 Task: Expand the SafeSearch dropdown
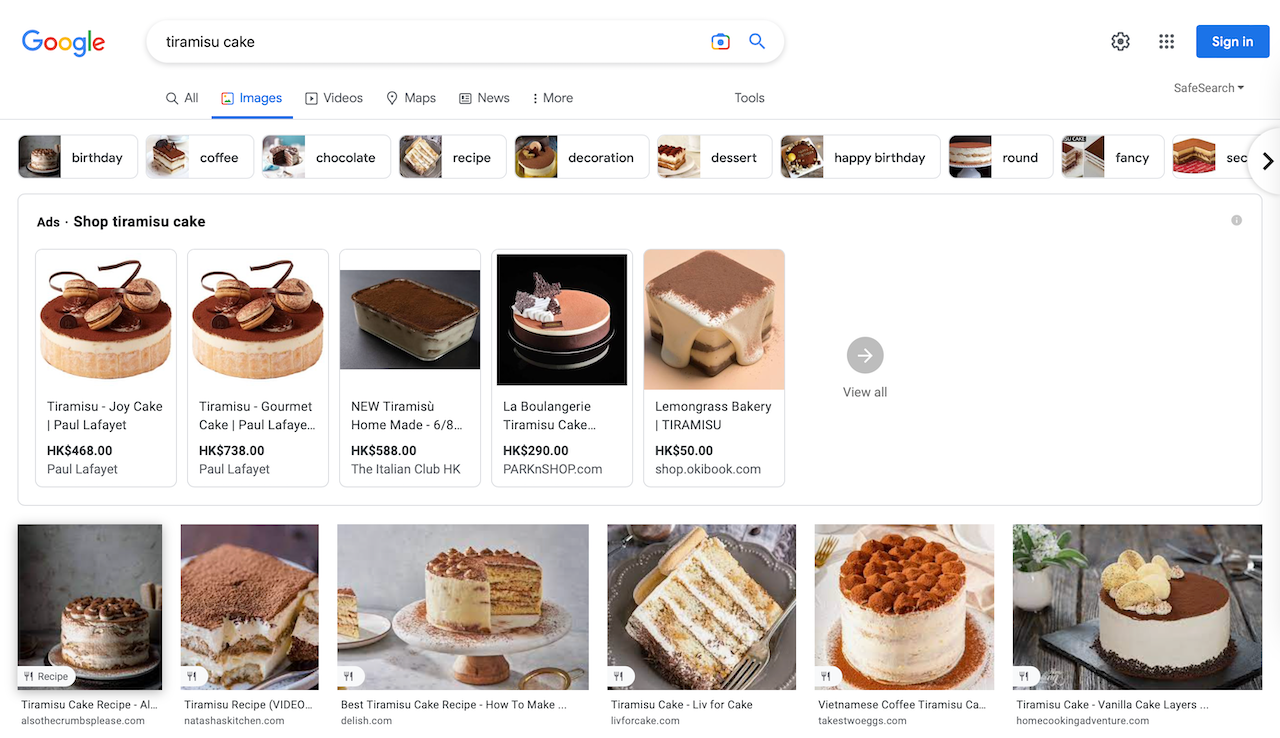1209,88
